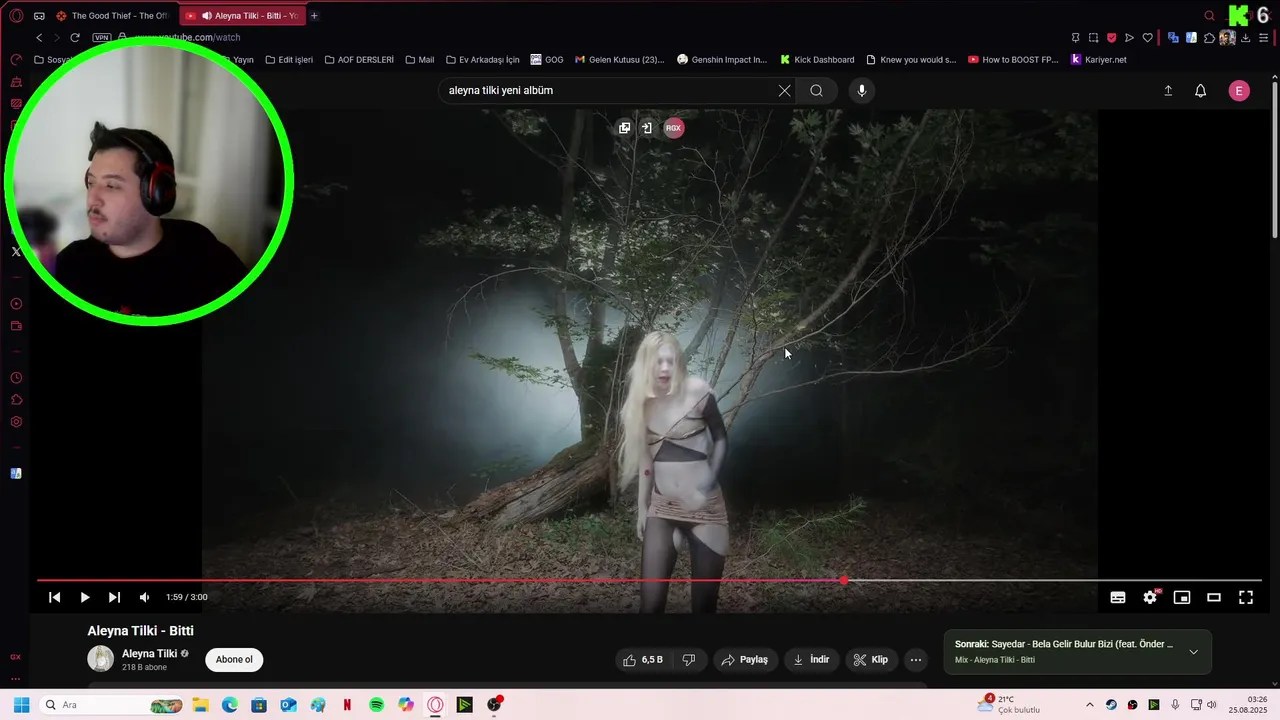Skip to the next video
The height and width of the screenshot is (720, 1280).
(x=114, y=597)
